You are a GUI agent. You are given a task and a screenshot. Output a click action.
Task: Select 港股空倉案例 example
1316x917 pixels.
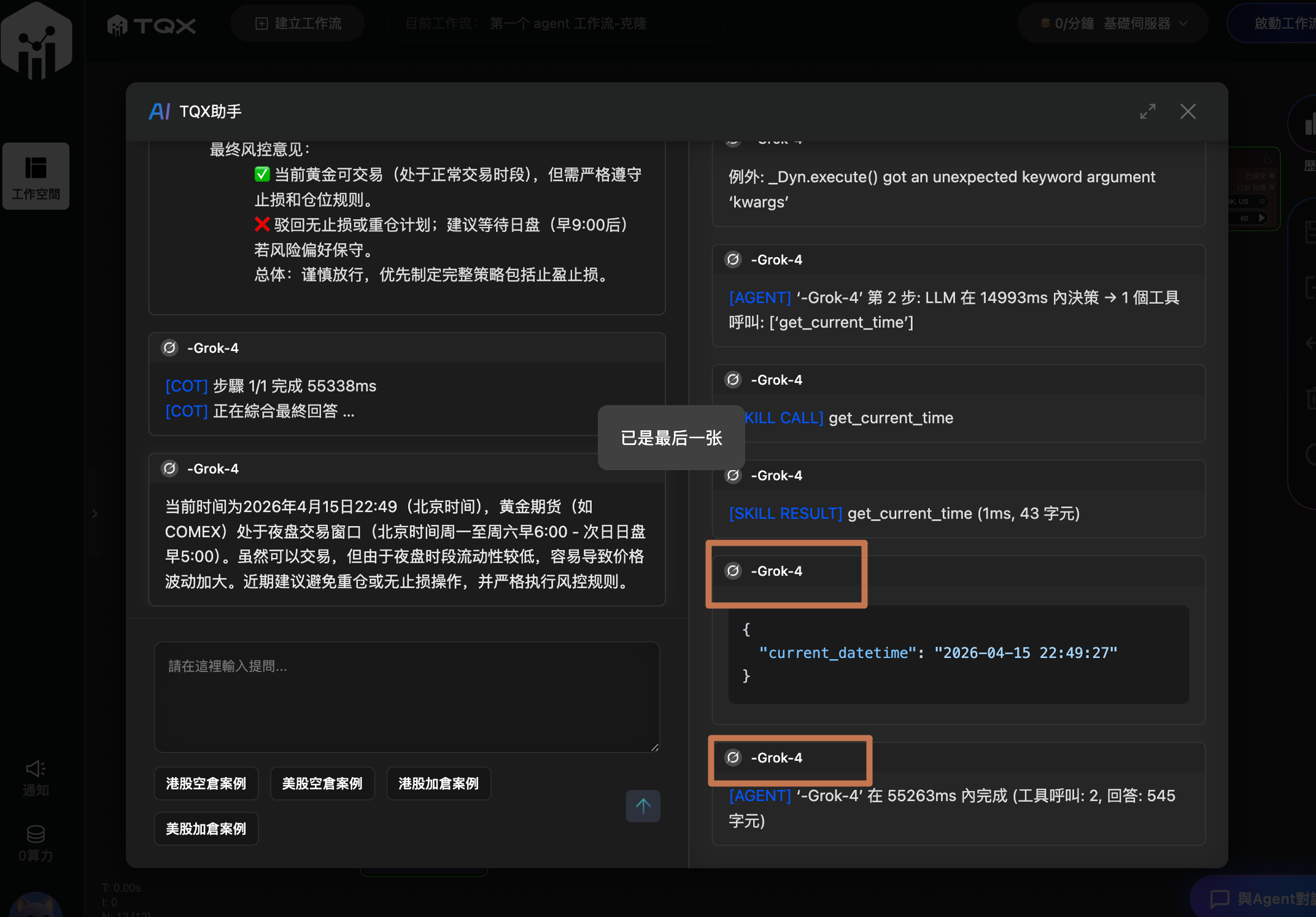click(206, 783)
